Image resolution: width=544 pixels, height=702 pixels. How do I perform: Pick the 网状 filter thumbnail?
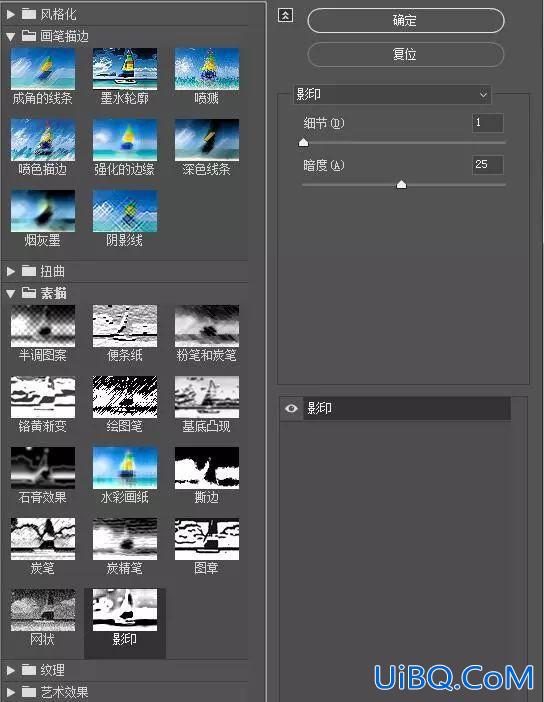pyautogui.click(x=43, y=610)
